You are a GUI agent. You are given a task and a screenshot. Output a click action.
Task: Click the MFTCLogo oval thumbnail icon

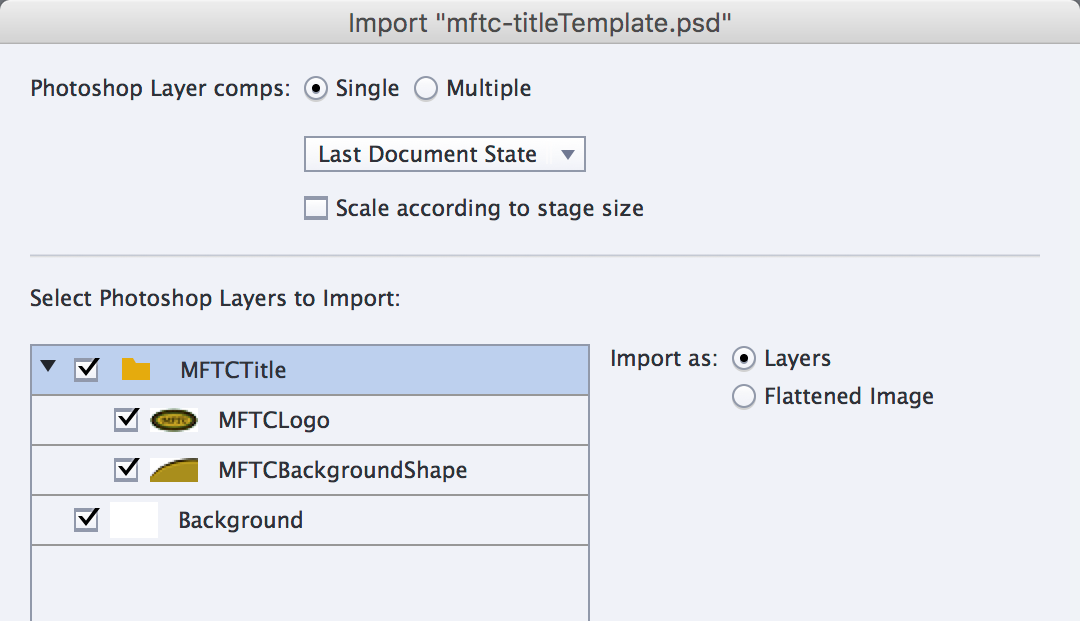(173, 421)
